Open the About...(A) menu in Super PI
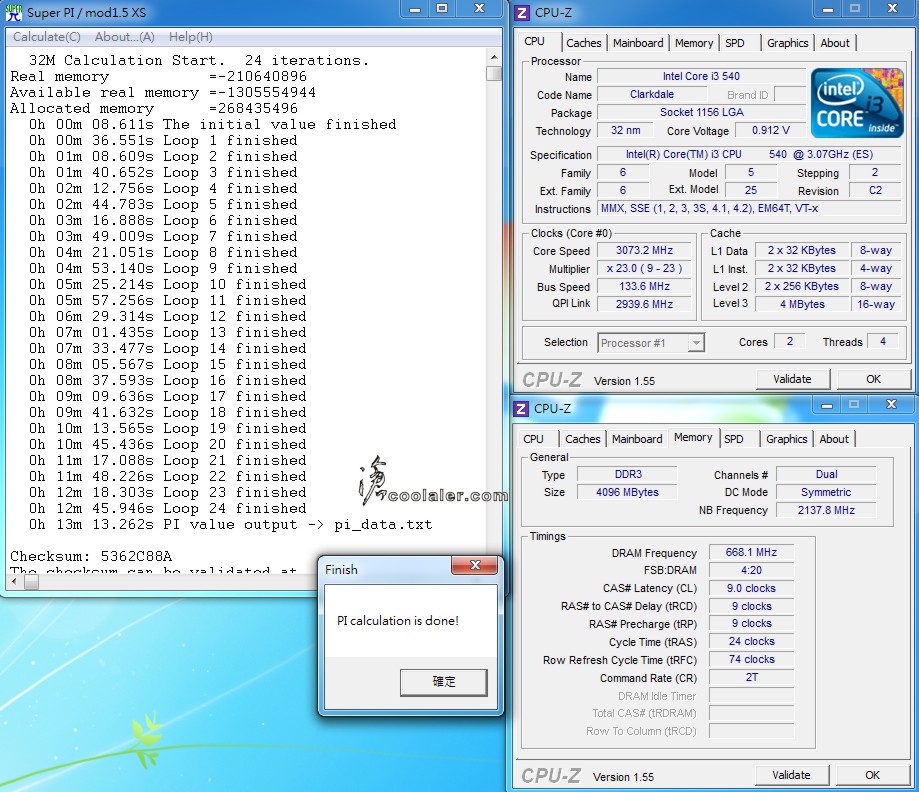 coord(125,37)
